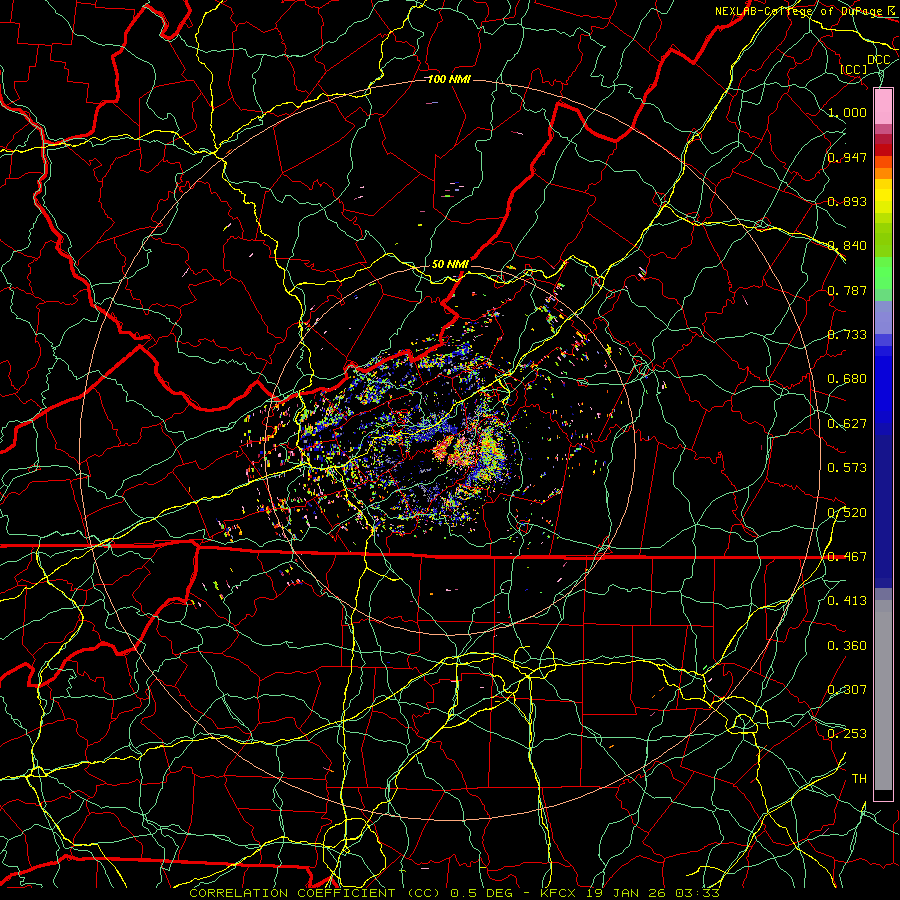Pick the periwinkle band in CC legend
900x900 pixels.
tap(883, 317)
